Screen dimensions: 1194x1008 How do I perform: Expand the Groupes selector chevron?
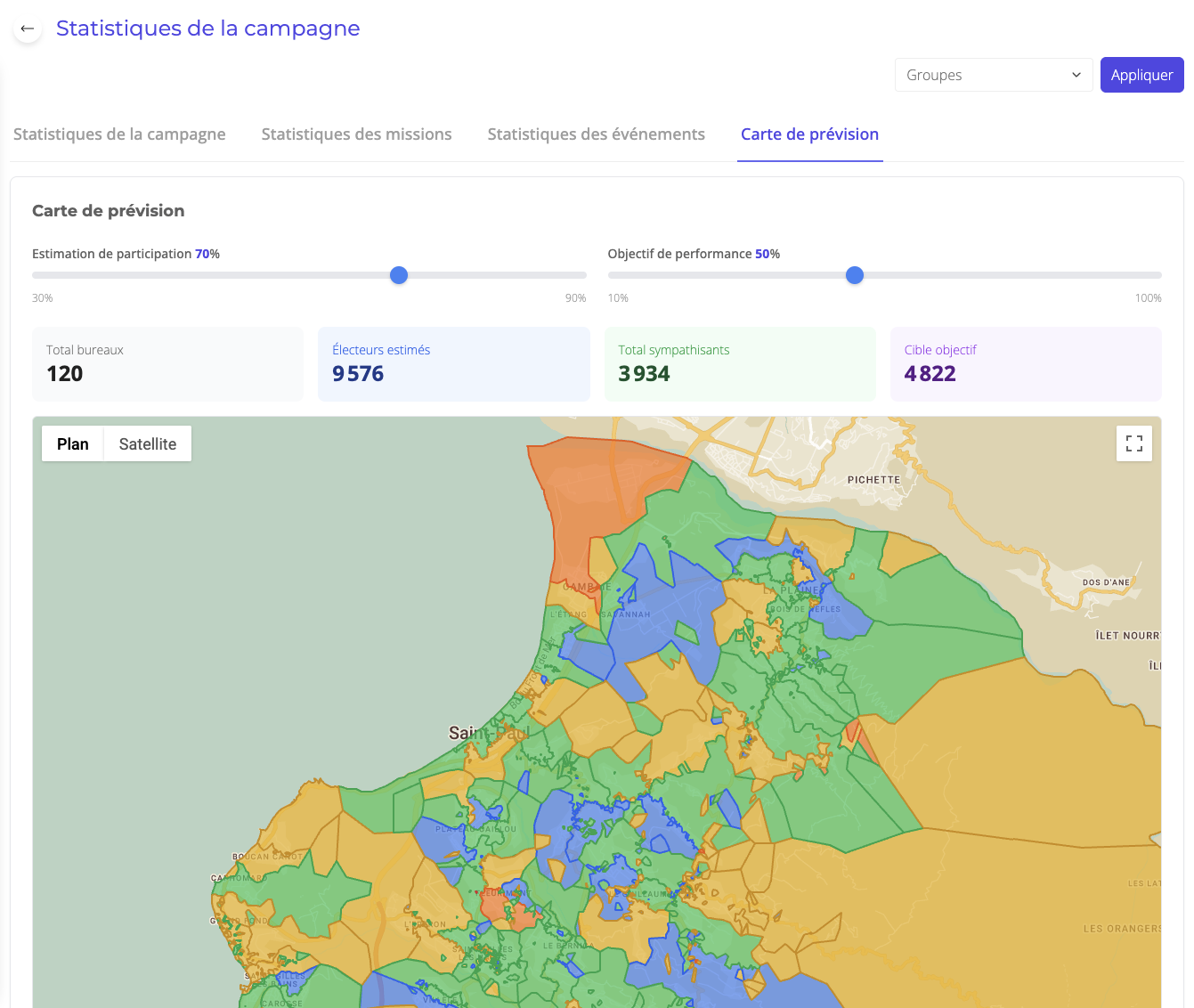[x=1075, y=75]
